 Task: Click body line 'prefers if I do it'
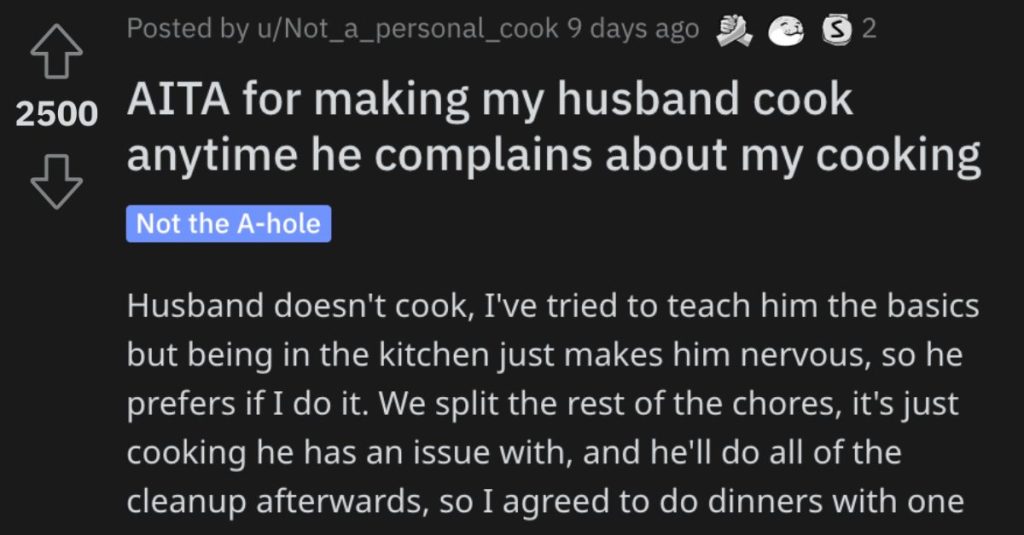pyautogui.click(x=543, y=404)
